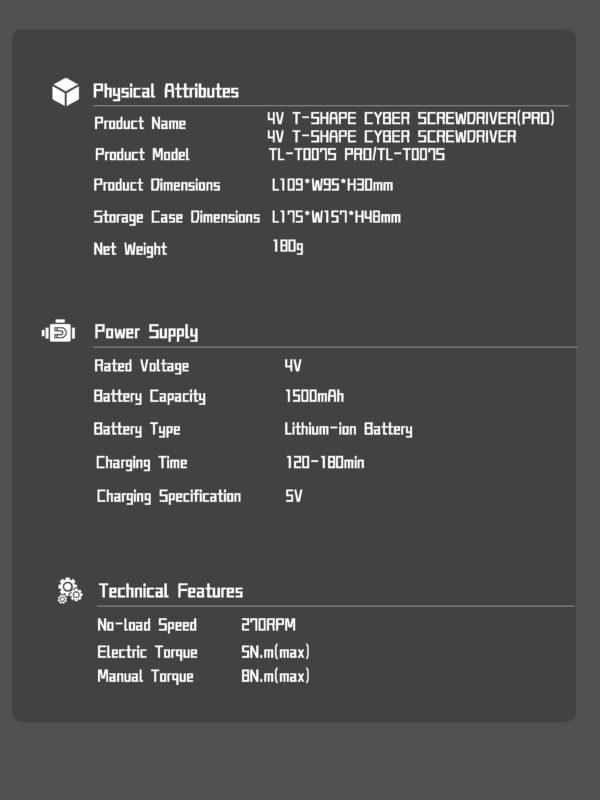Image resolution: width=600 pixels, height=800 pixels.
Task: Click the Product Dimensions value L109*W95*H30mm
Action: tap(333, 186)
